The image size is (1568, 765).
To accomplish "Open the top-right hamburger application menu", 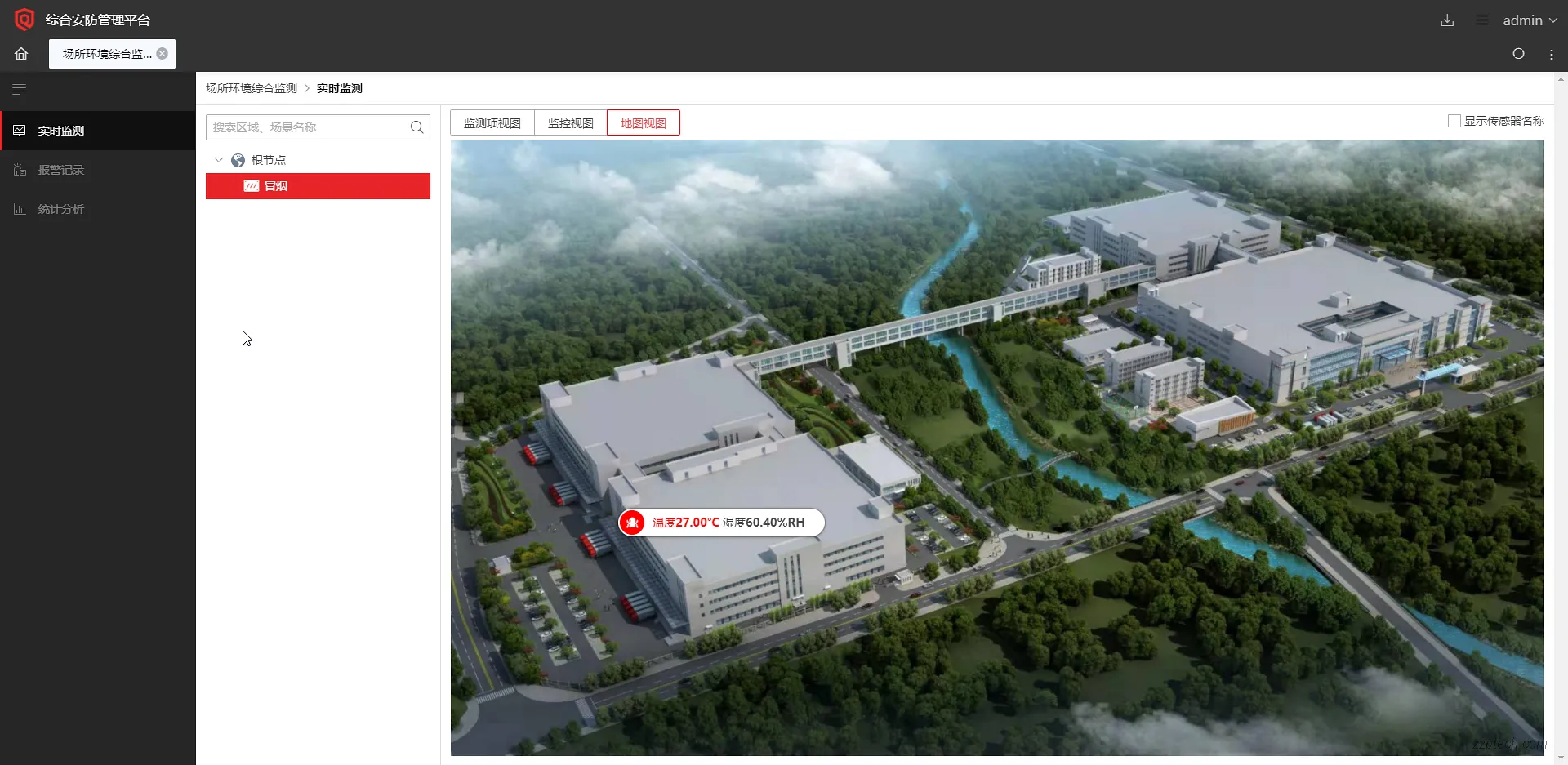I will tap(1481, 20).
